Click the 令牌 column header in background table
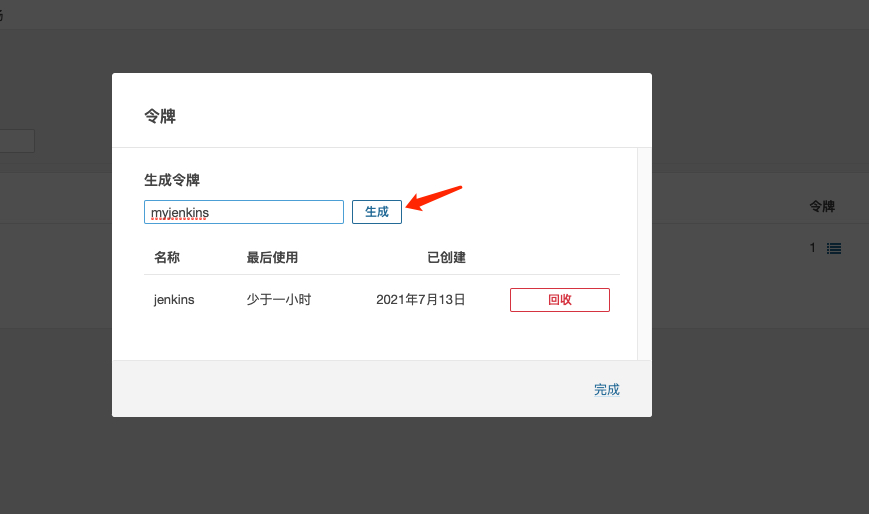The height and width of the screenshot is (514, 869). 822,206
